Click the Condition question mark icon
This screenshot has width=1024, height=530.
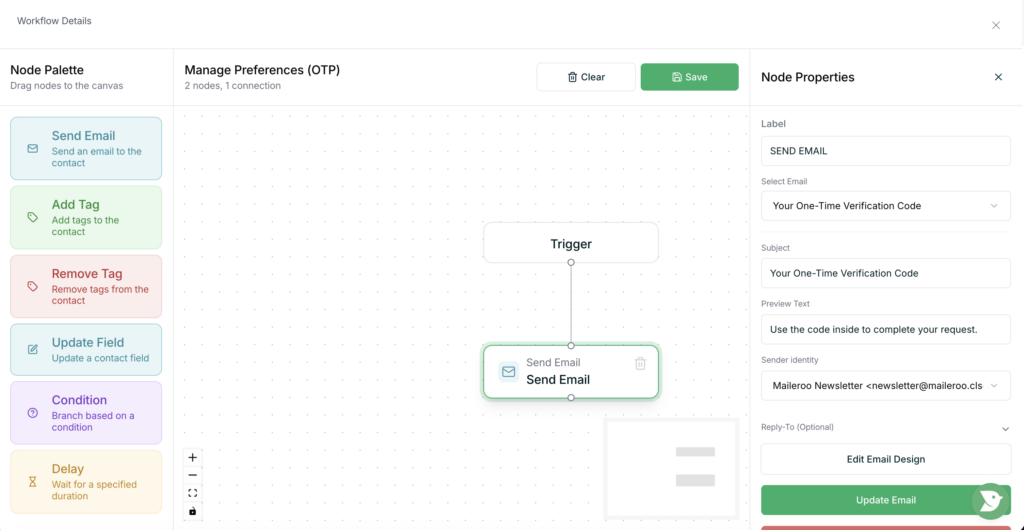pos(33,413)
